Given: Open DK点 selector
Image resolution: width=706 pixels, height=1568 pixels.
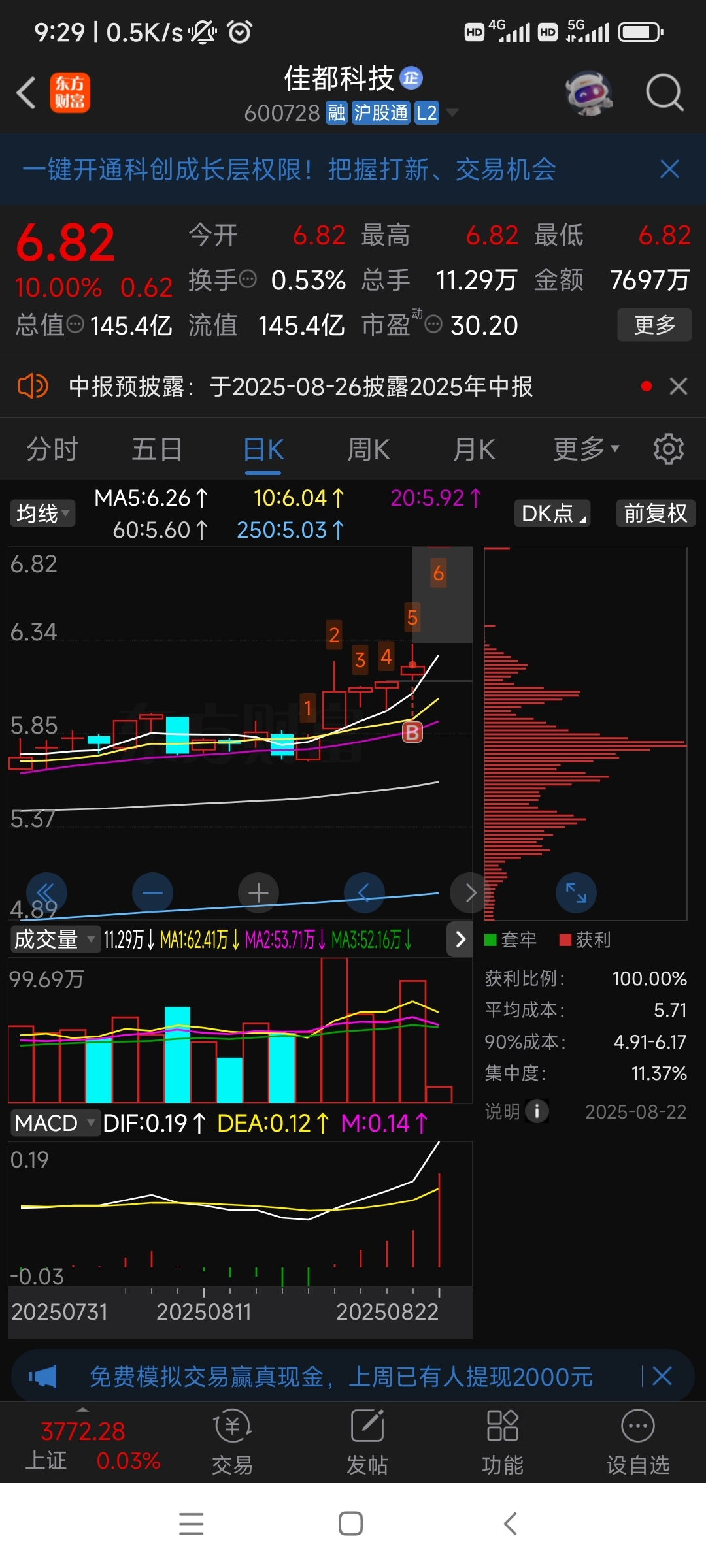Looking at the screenshot, I should point(552,513).
